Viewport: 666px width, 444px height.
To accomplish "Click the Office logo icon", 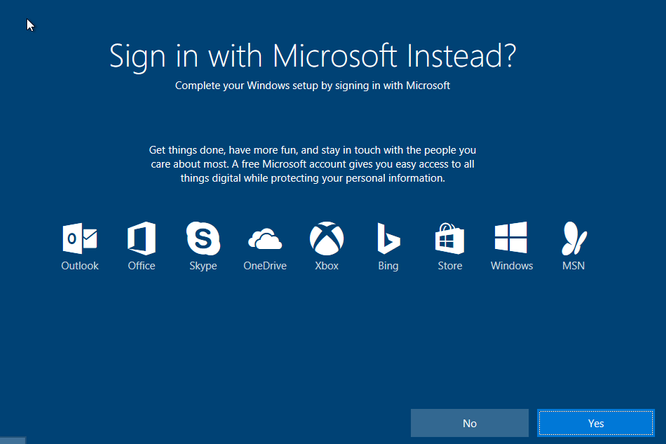I will [141, 238].
